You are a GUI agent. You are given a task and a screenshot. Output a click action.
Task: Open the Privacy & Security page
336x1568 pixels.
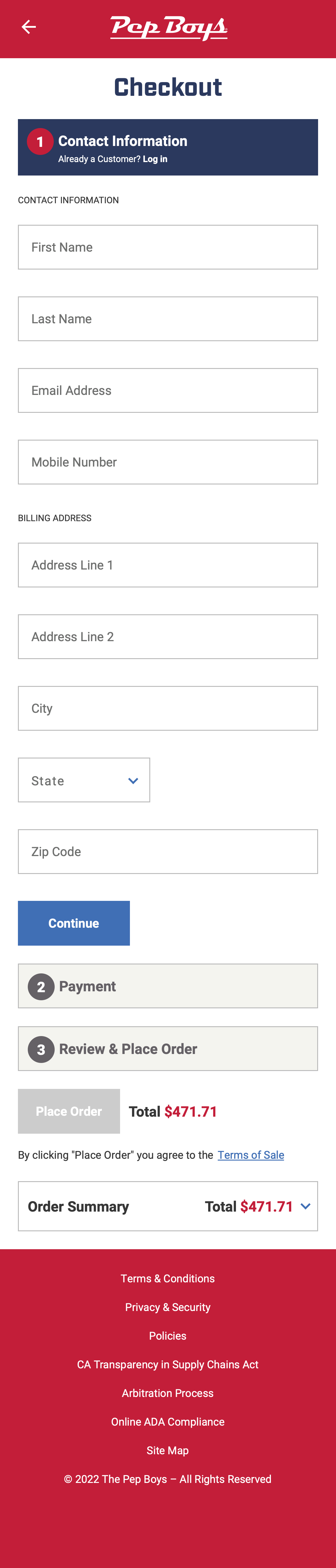pos(167,1307)
